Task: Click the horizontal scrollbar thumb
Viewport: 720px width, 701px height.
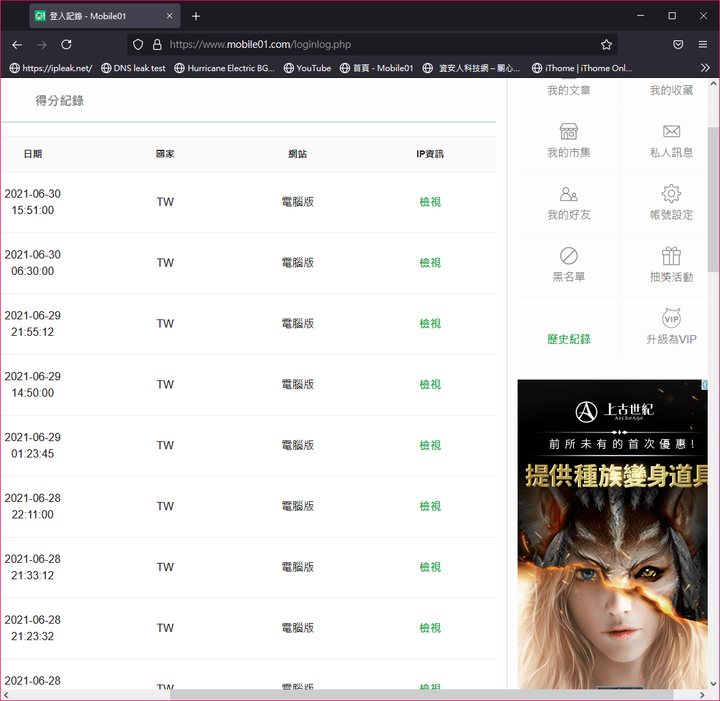Action: 422,695
